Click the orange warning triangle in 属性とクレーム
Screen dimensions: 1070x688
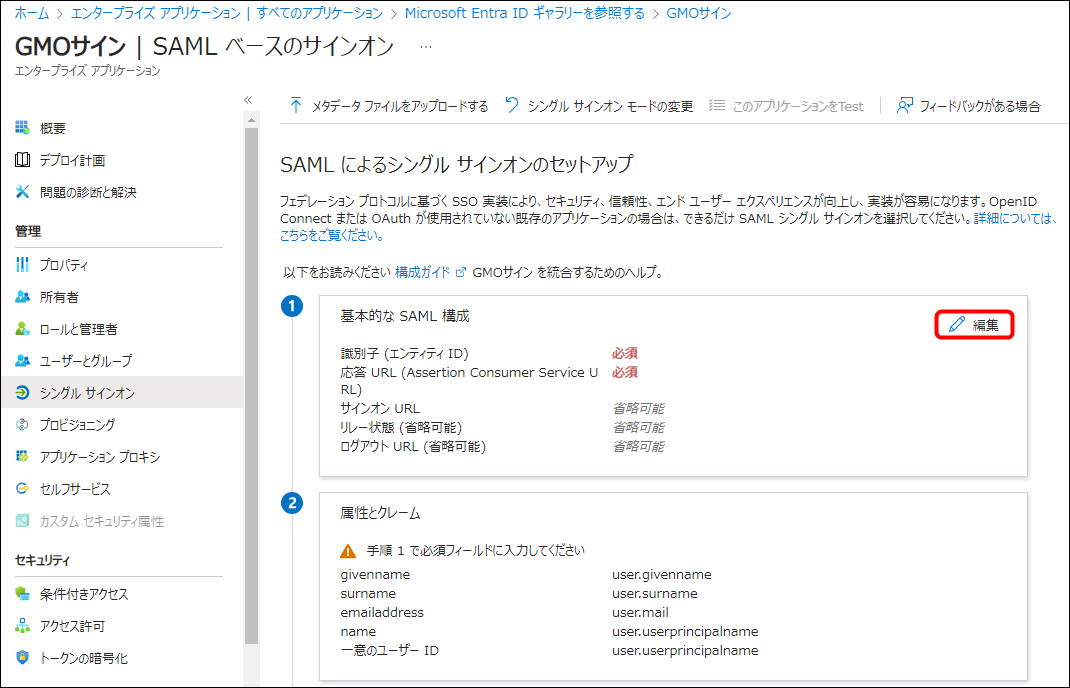pyautogui.click(x=348, y=551)
